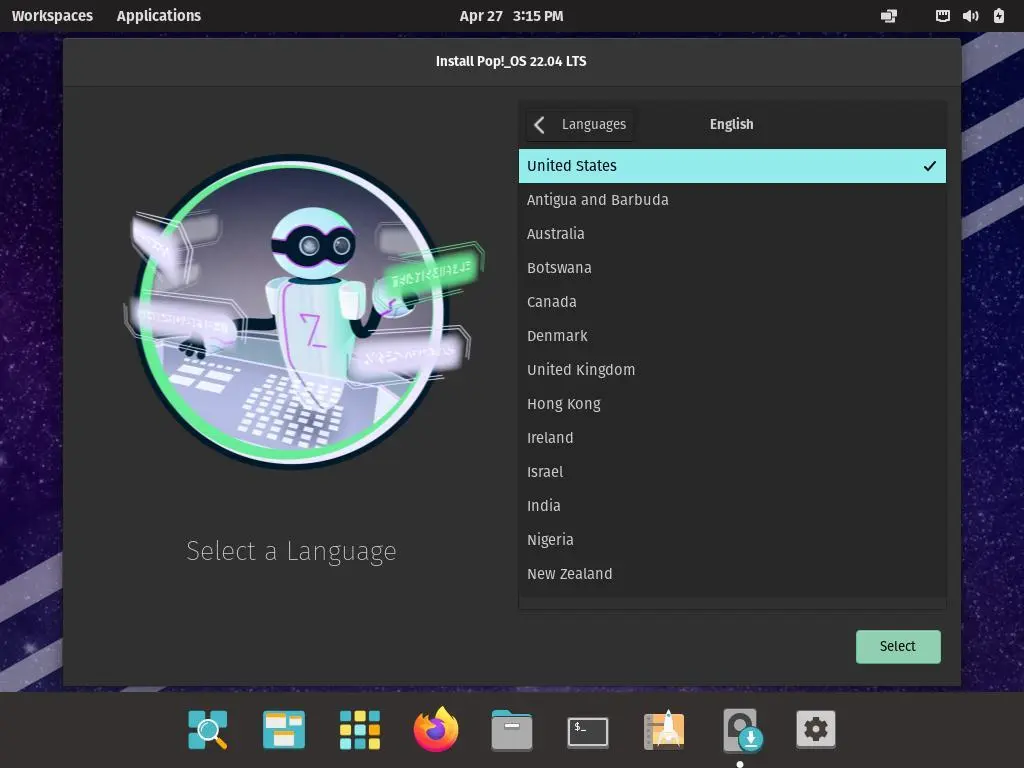Screen dimensions: 1024x768
Task: Open the clock showing Apr 27 3:15 PM
Action: (511, 16)
